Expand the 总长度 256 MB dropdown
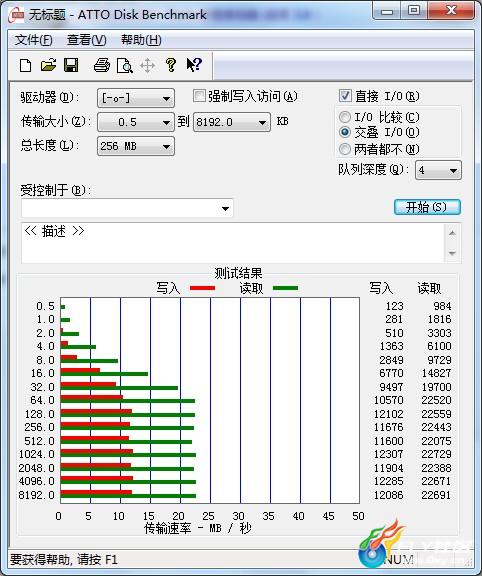 point(136,146)
